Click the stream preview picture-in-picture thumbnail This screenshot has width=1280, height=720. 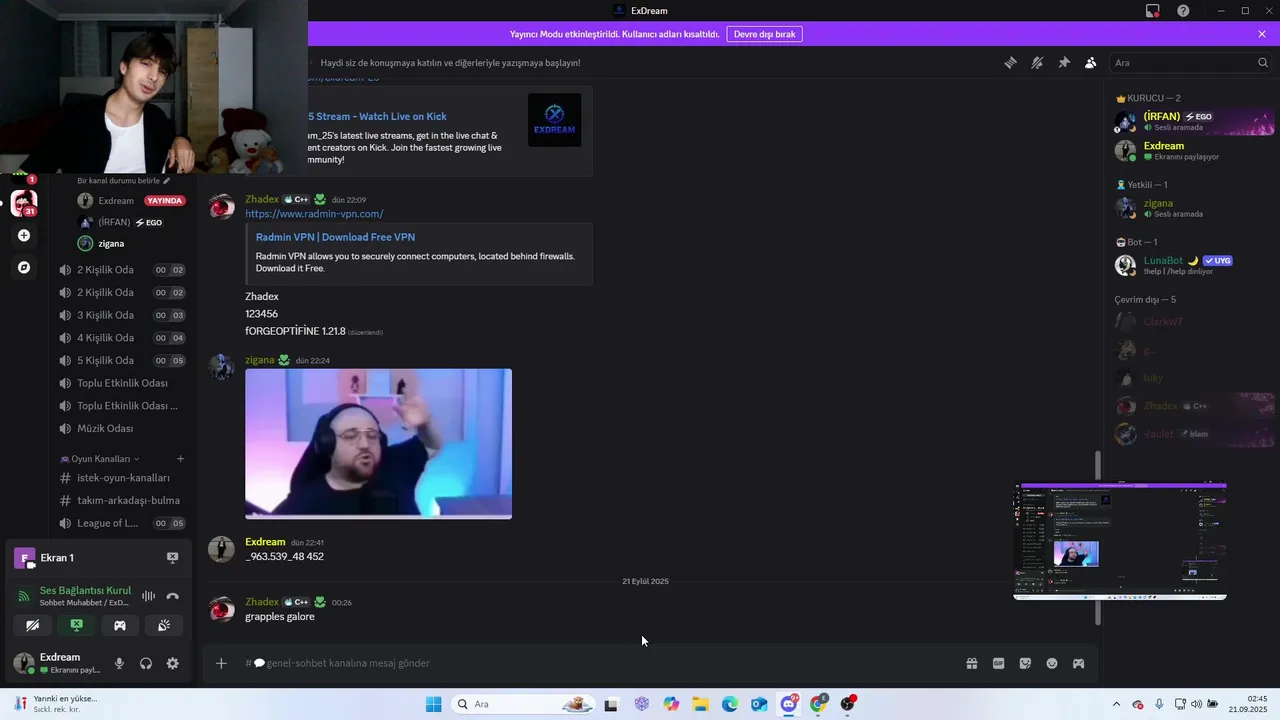coord(1120,541)
